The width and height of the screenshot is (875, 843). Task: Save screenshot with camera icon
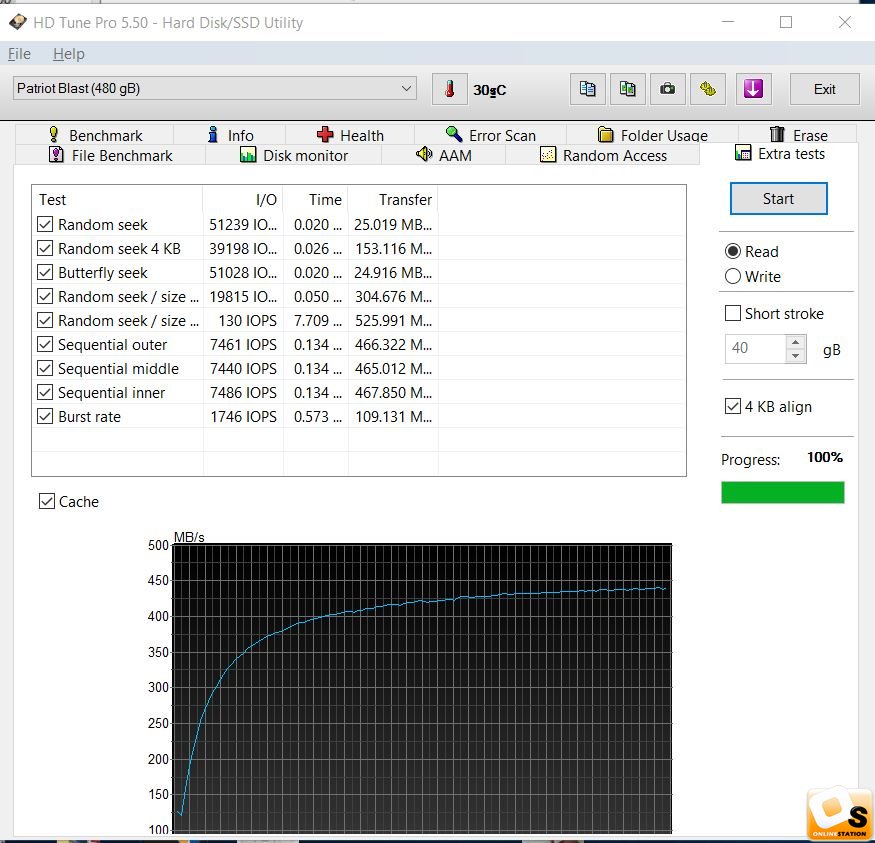point(667,89)
